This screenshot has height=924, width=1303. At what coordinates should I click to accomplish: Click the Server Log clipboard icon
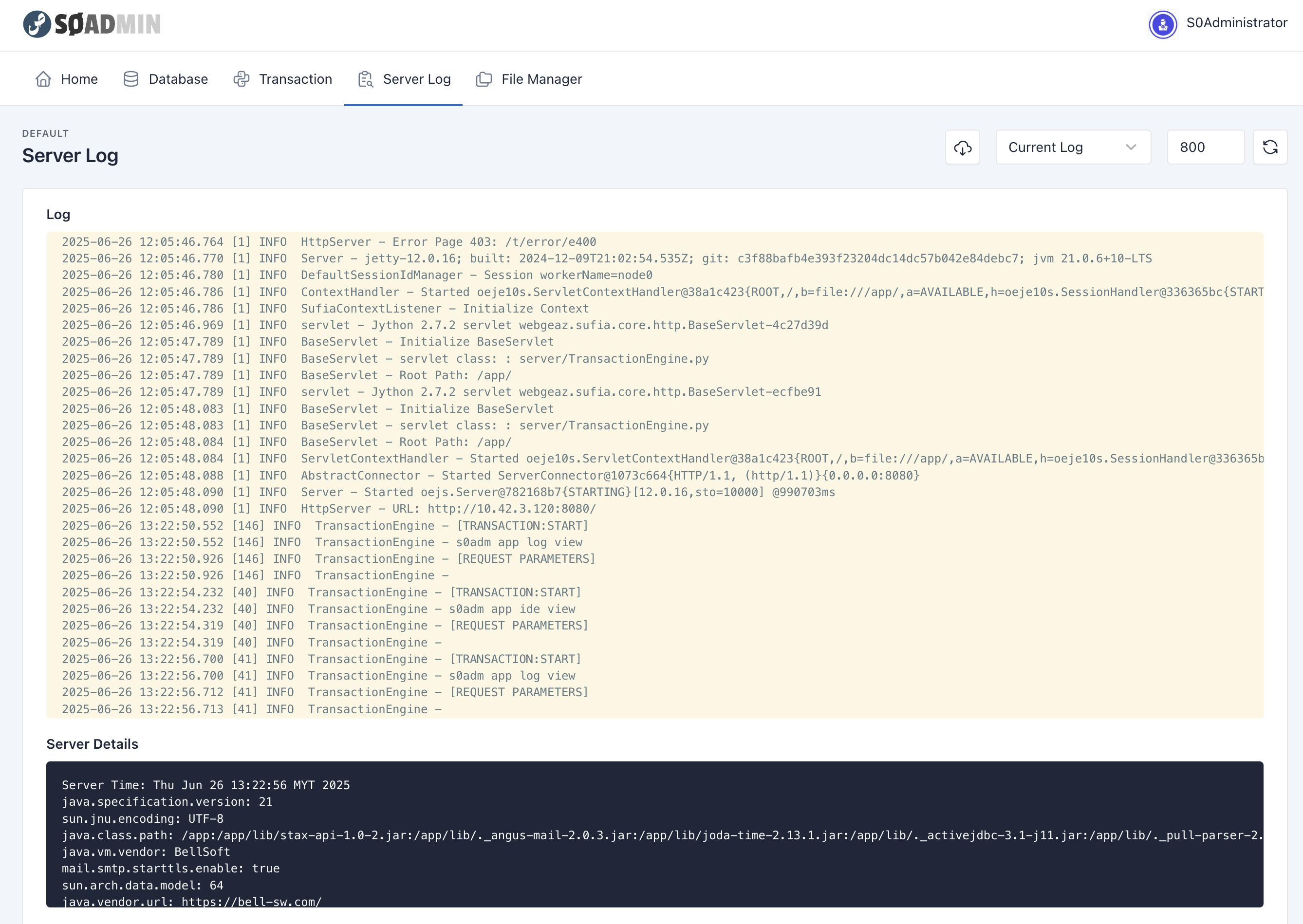tap(365, 79)
